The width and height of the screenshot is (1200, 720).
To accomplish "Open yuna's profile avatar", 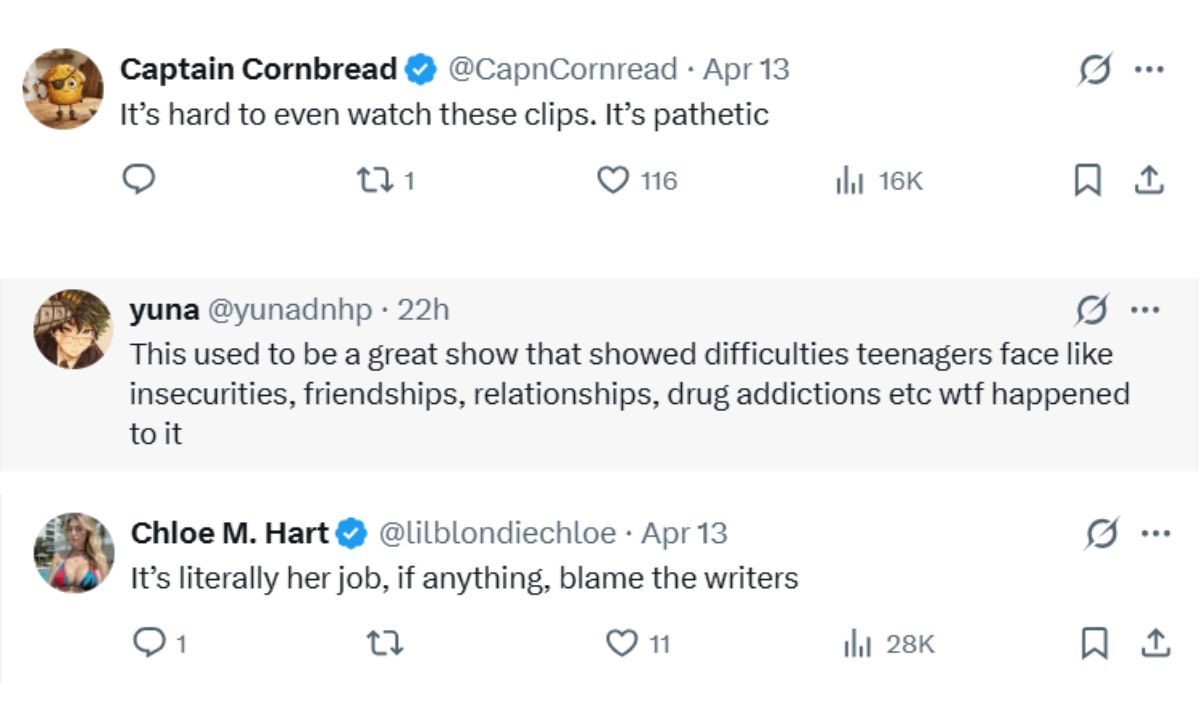I will coord(73,328).
